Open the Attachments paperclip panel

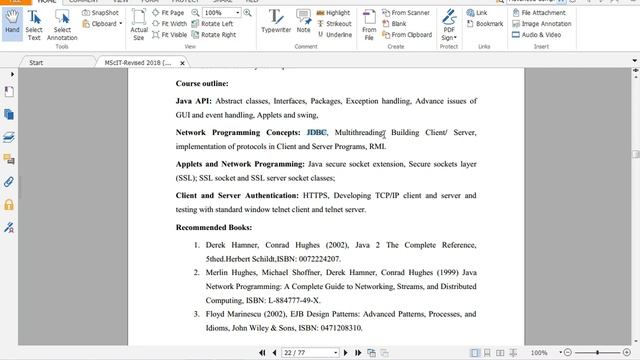[9, 182]
